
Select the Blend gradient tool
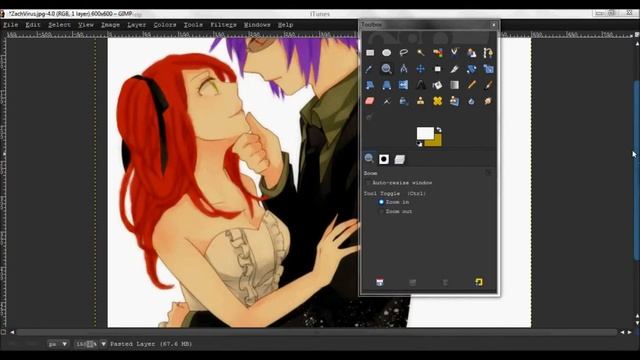(454, 85)
